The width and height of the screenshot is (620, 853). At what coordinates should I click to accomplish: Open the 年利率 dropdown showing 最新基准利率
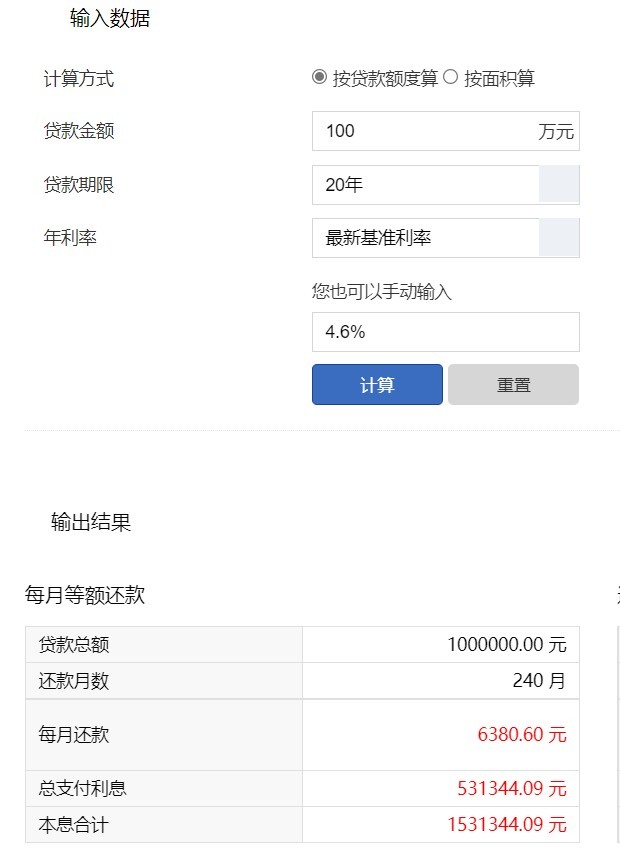[445, 238]
